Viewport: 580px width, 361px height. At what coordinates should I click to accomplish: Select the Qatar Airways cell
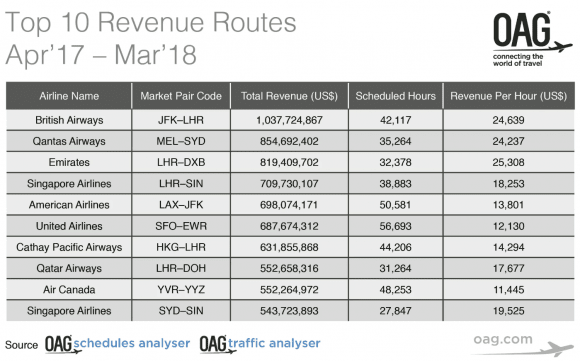[69, 269]
